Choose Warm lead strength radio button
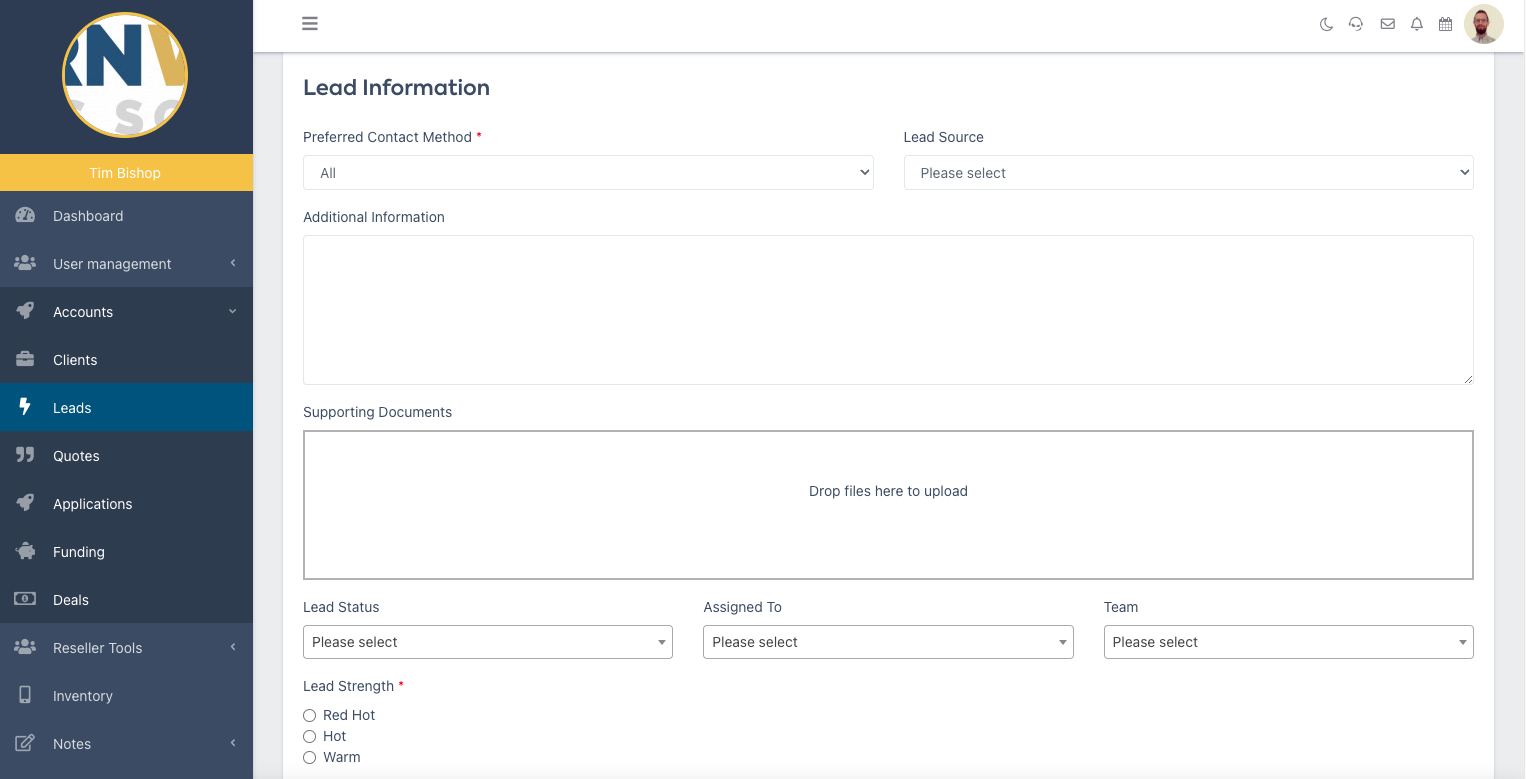Screen dimensions: 1526x779 point(310,758)
